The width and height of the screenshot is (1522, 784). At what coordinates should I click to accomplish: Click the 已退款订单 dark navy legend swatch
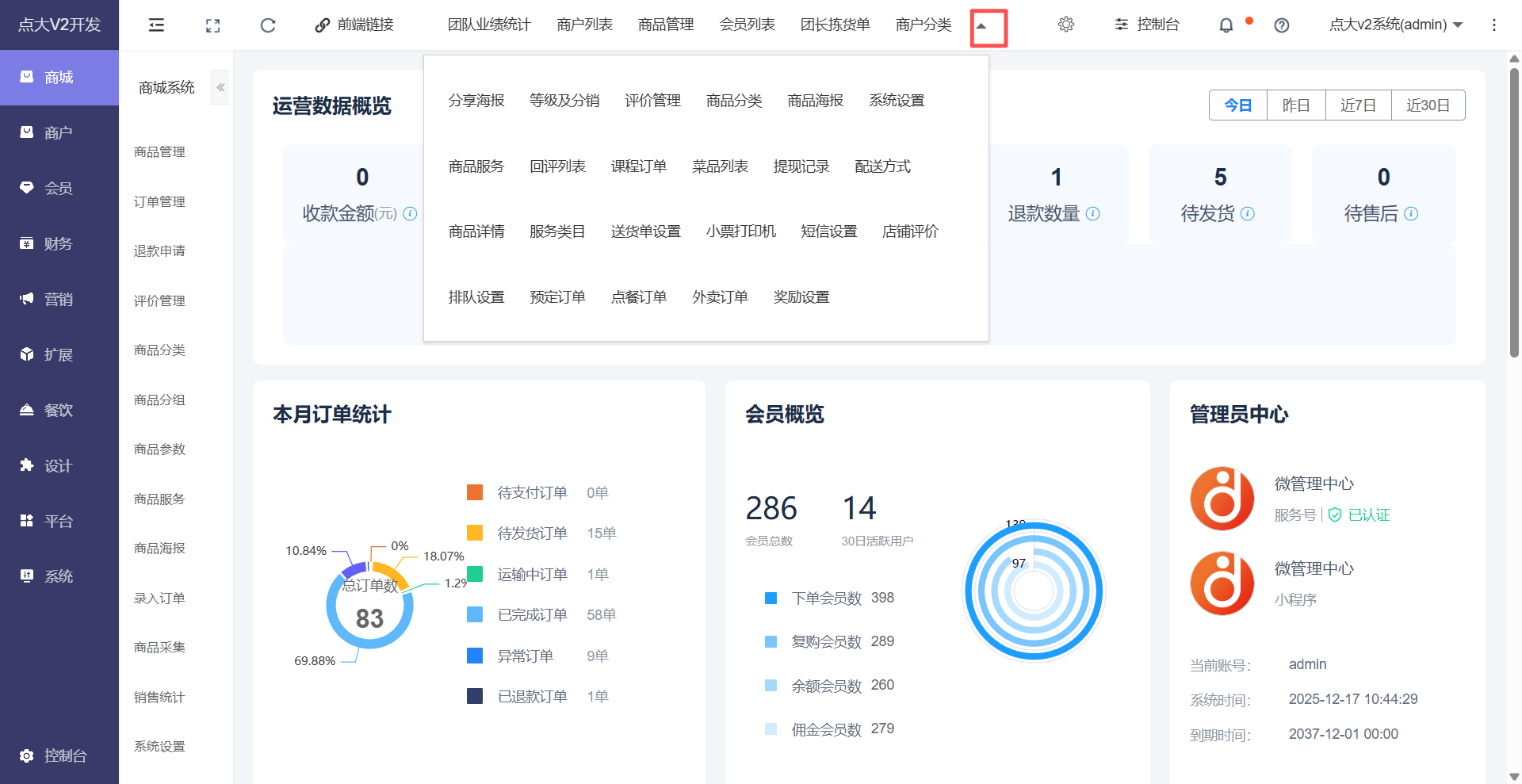tap(475, 696)
